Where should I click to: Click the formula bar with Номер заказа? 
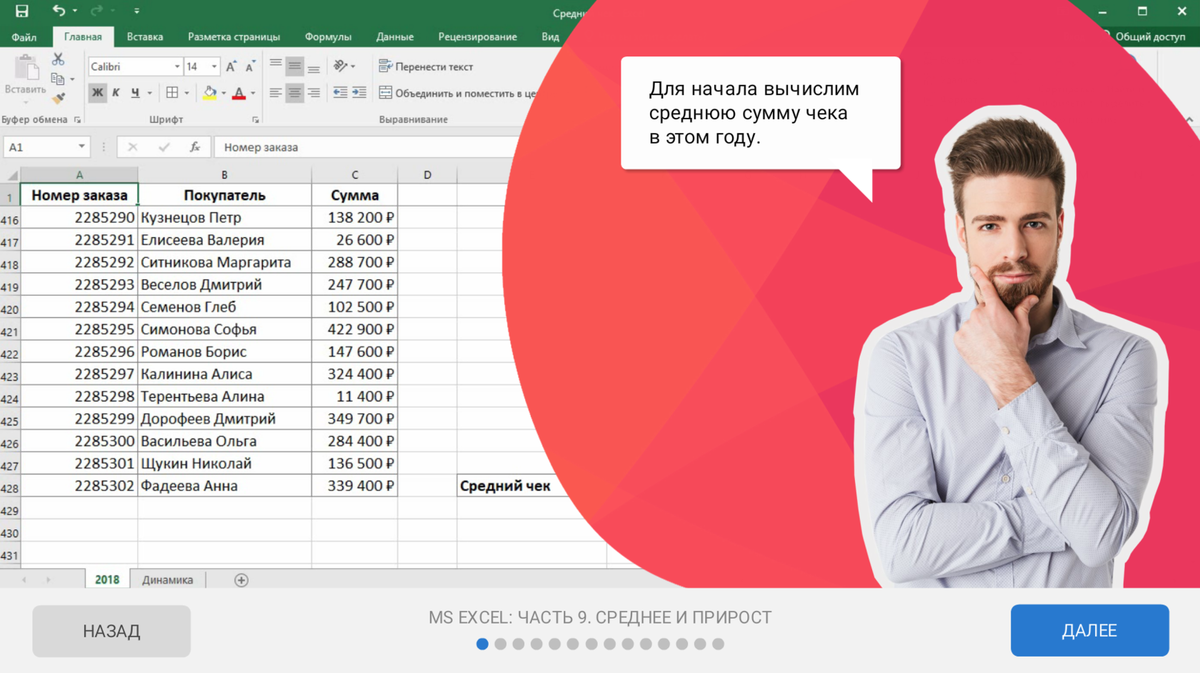[x=366, y=147]
